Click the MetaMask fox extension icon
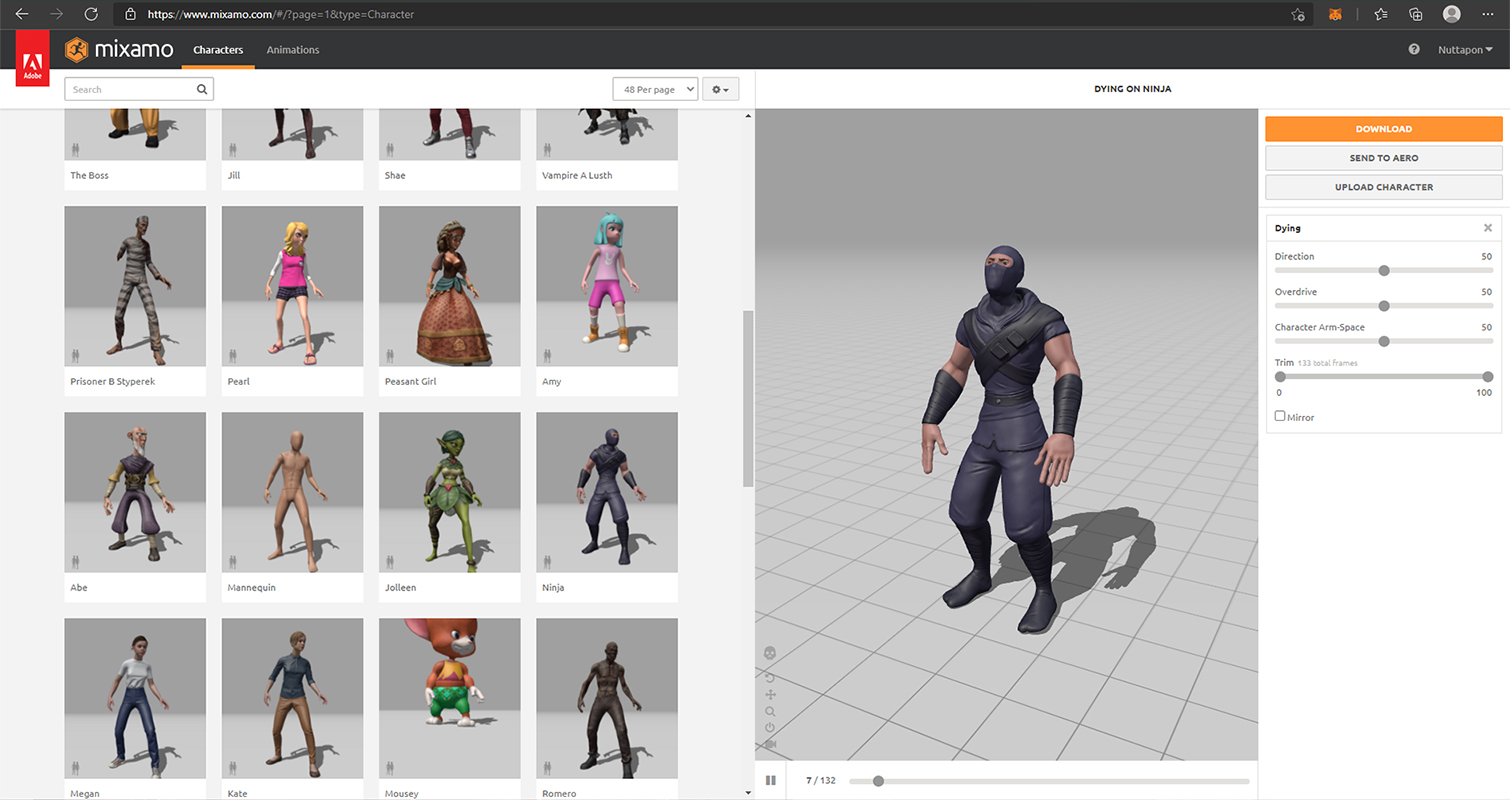 tap(1335, 15)
